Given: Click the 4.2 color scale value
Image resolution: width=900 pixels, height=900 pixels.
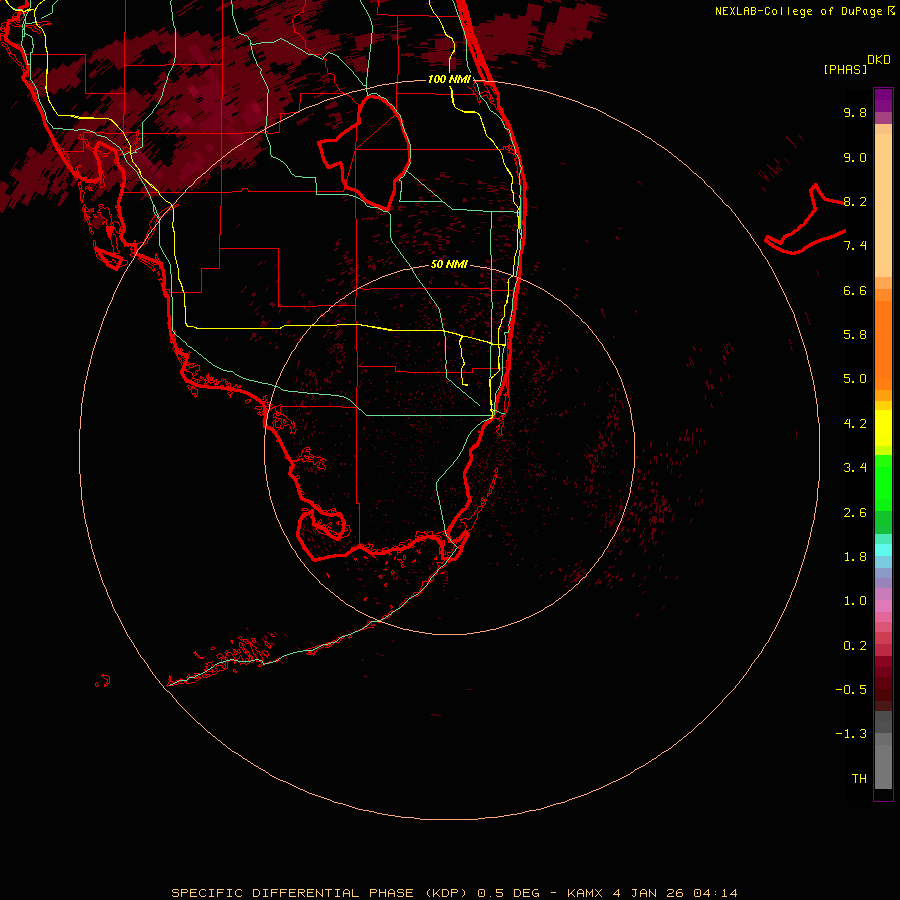Looking at the screenshot, I should tap(855, 424).
